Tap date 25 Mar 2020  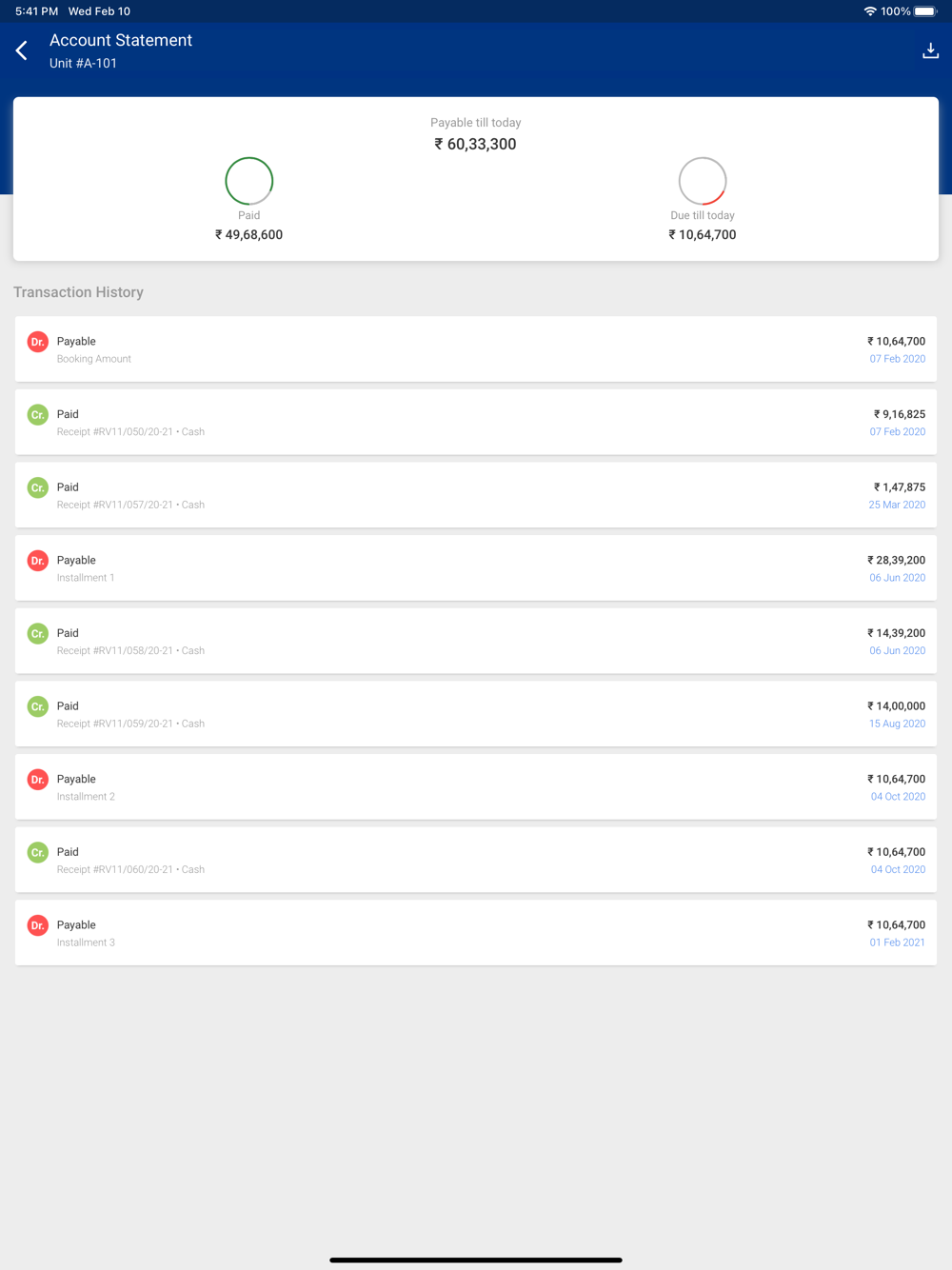coord(897,505)
